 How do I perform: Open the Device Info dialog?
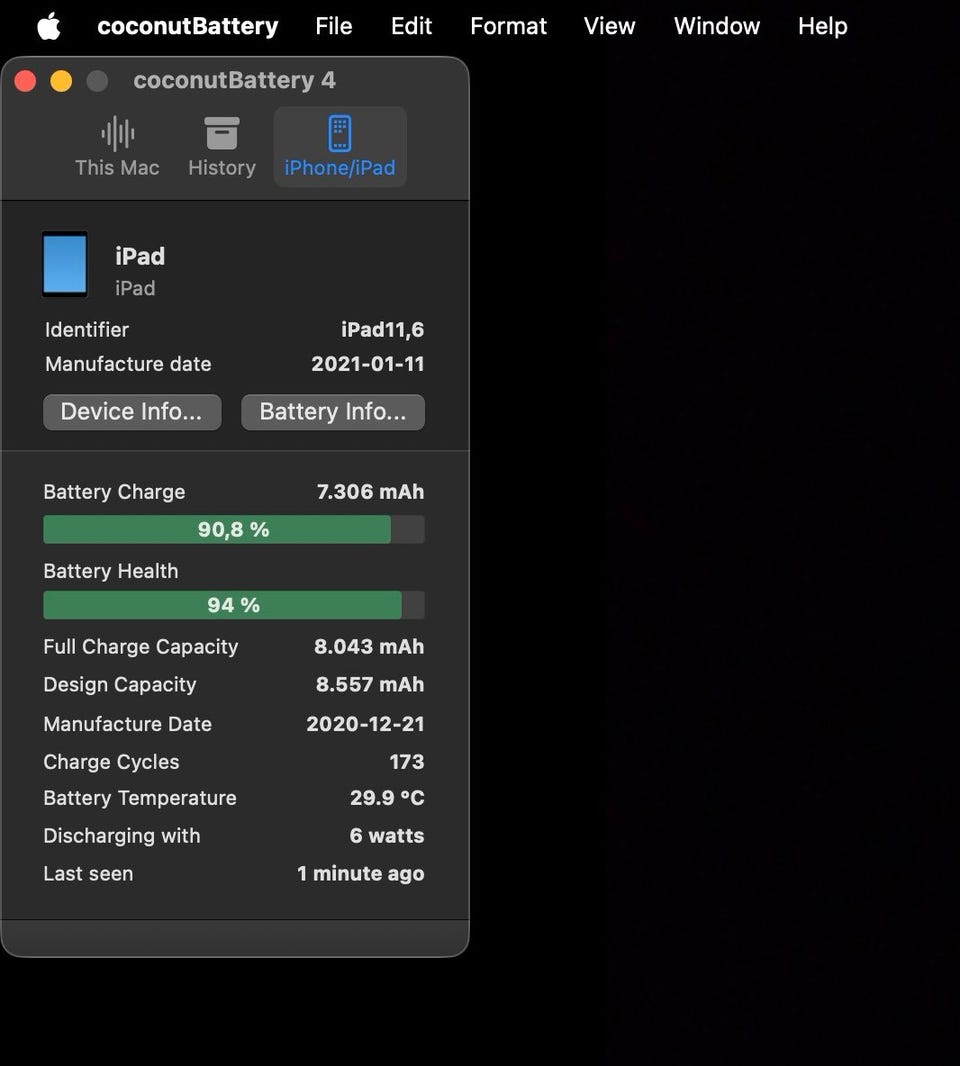[x=132, y=412]
